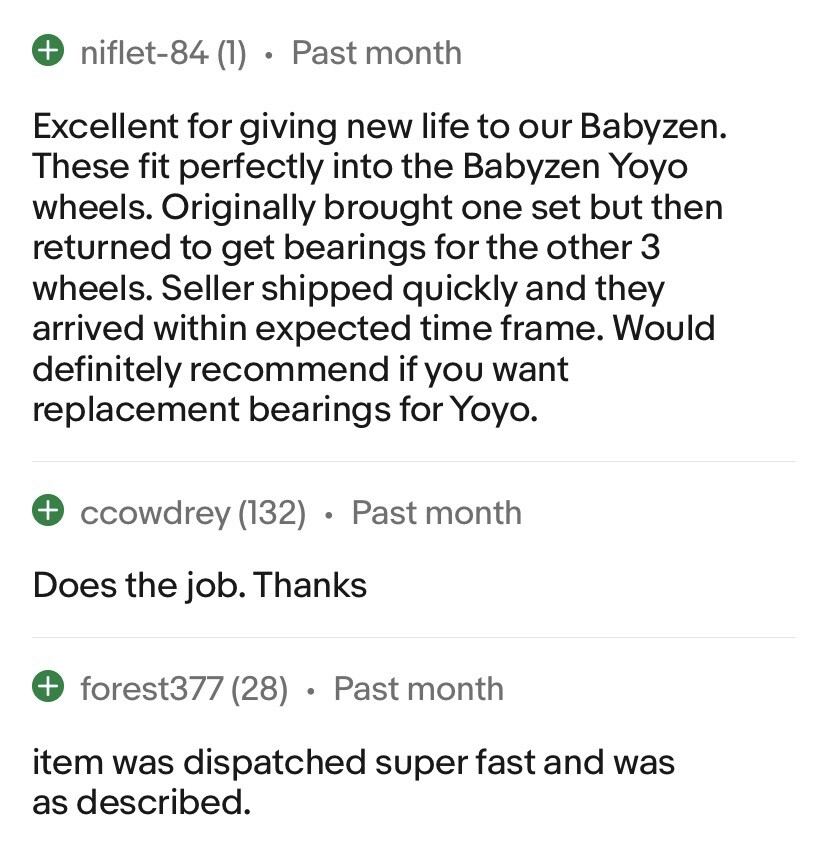Click the divider line below niflet-84's review

click(x=414, y=461)
